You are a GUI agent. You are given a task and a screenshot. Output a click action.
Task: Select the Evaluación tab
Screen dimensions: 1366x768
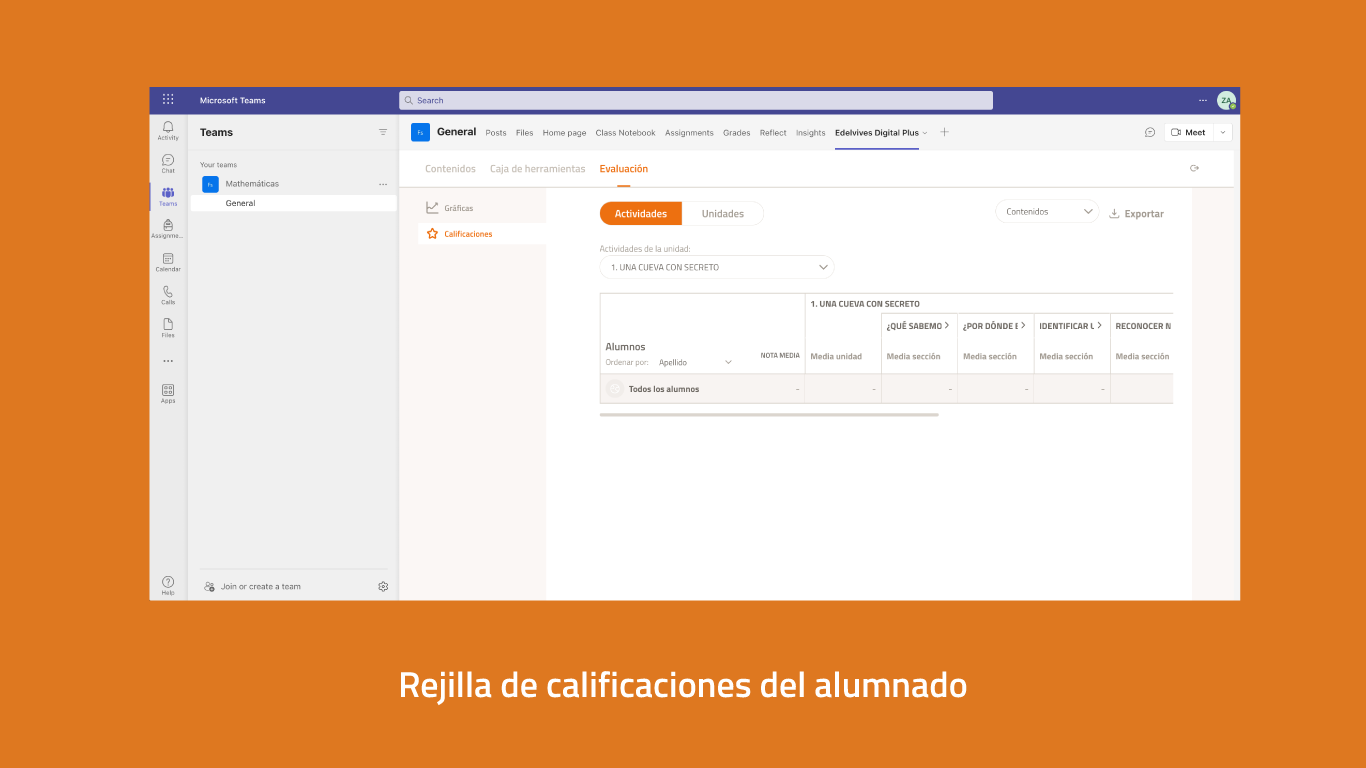tap(624, 169)
